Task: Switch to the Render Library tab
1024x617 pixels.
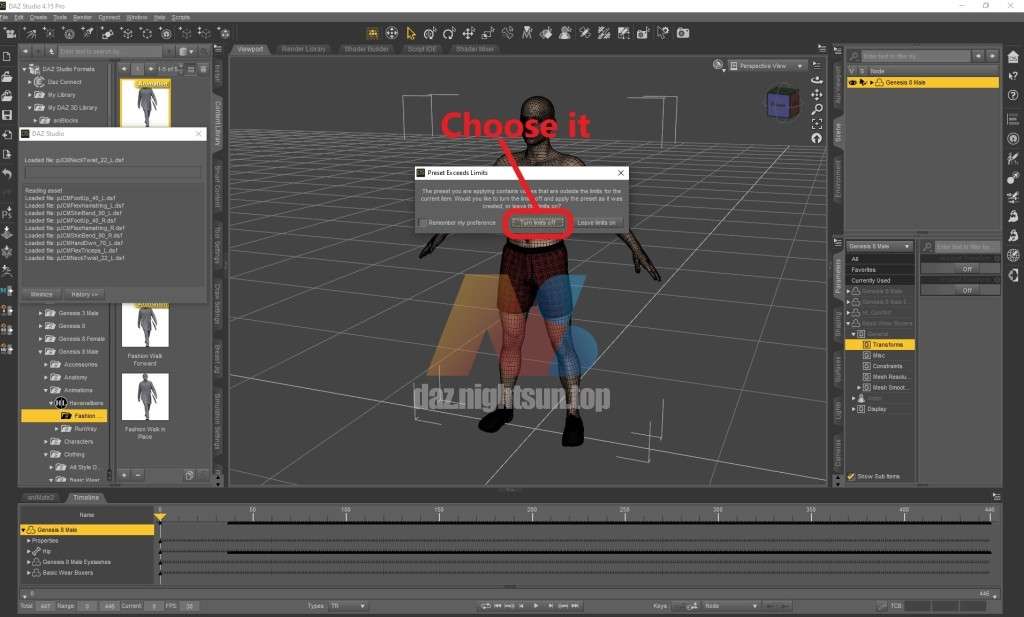Action: point(303,49)
